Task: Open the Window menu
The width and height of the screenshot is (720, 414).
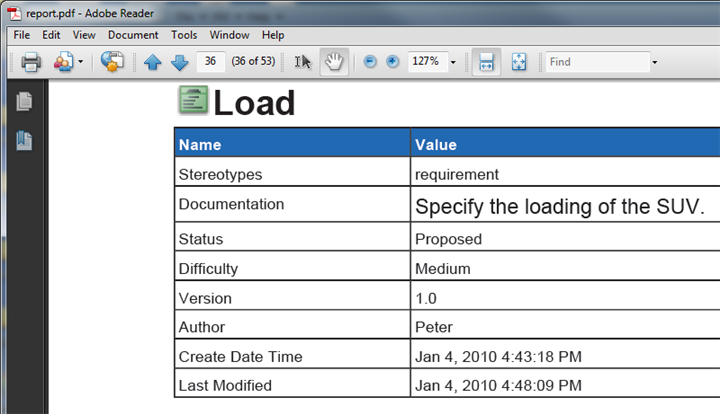Action: 229,35
